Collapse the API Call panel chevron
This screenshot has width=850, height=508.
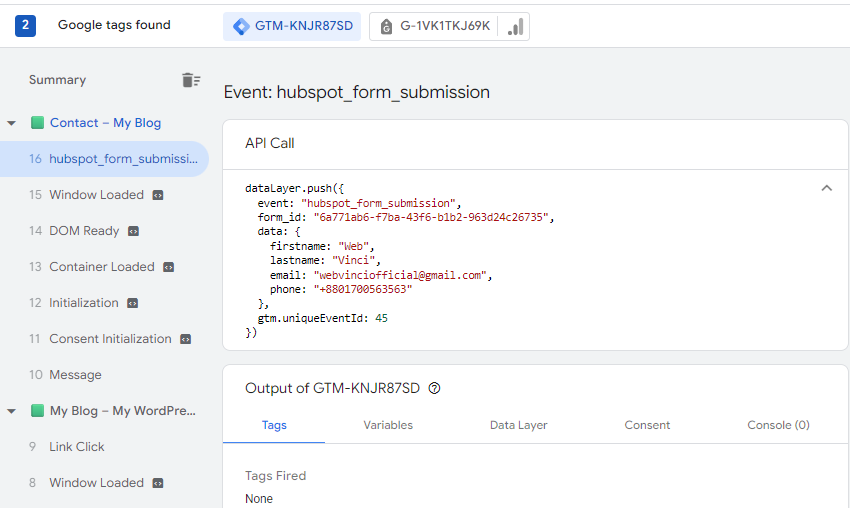tap(826, 187)
